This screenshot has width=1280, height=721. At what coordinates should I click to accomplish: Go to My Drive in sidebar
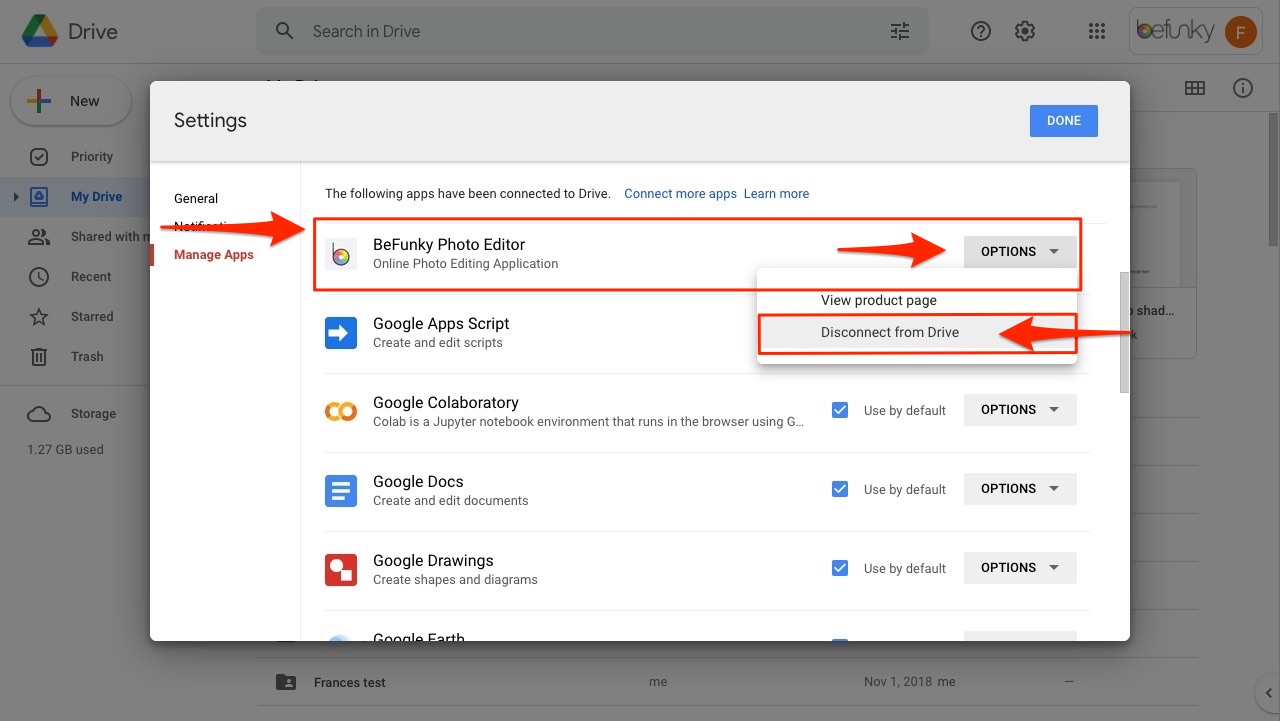tap(96, 197)
